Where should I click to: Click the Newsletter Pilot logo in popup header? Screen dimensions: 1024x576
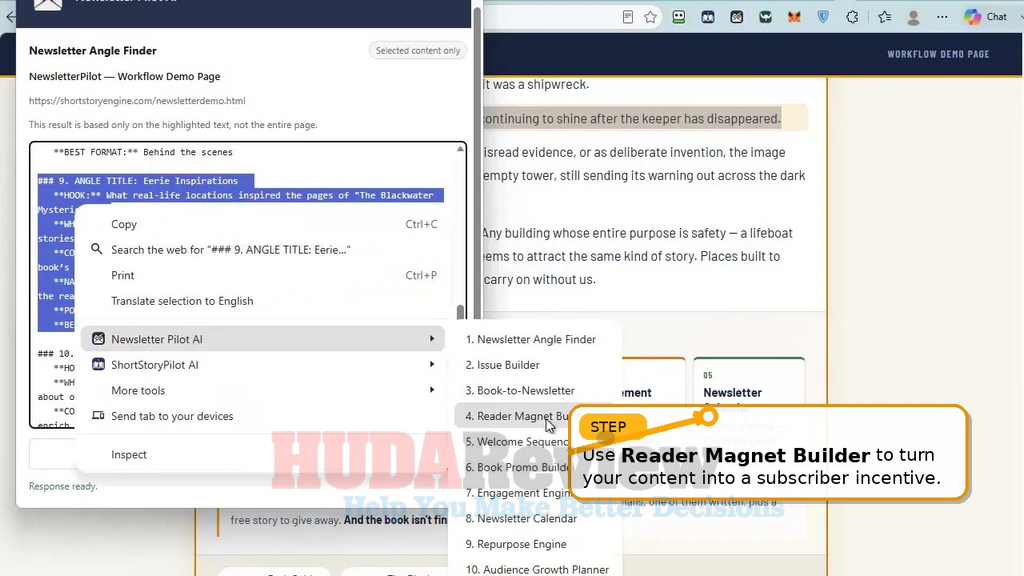(48, 4)
